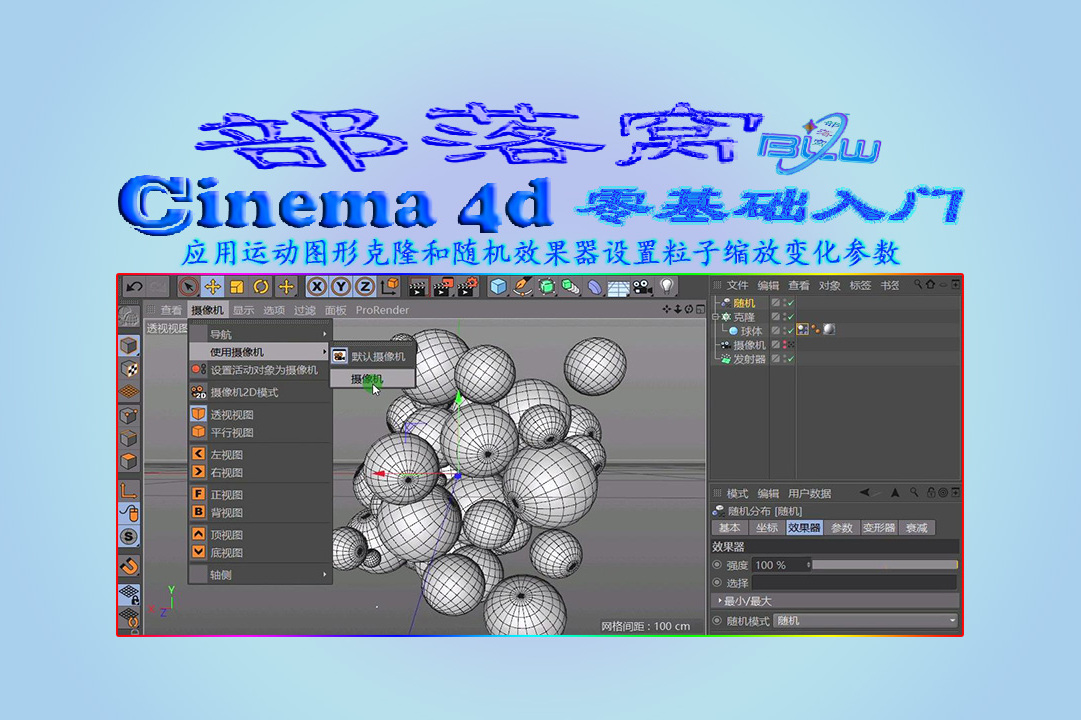Image resolution: width=1081 pixels, height=720 pixels.
Task: Open the array modeling objects icon
Action: tap(570, 286)
